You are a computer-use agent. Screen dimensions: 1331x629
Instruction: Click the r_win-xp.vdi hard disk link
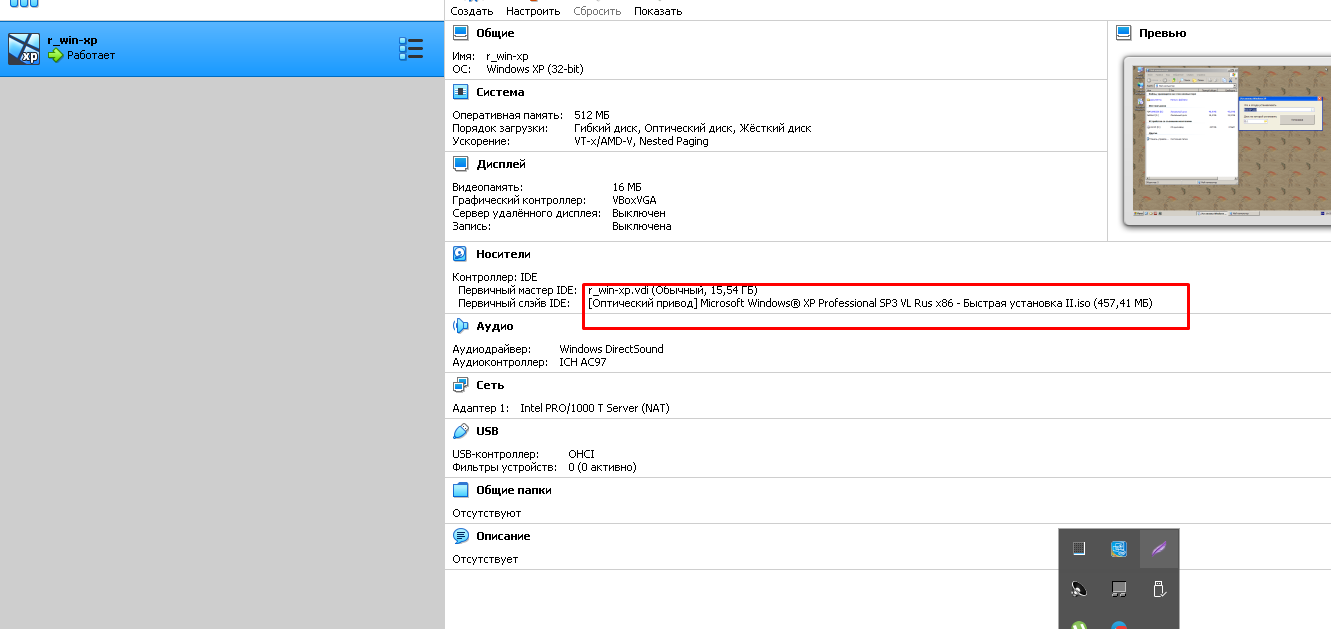pos(673,290)
